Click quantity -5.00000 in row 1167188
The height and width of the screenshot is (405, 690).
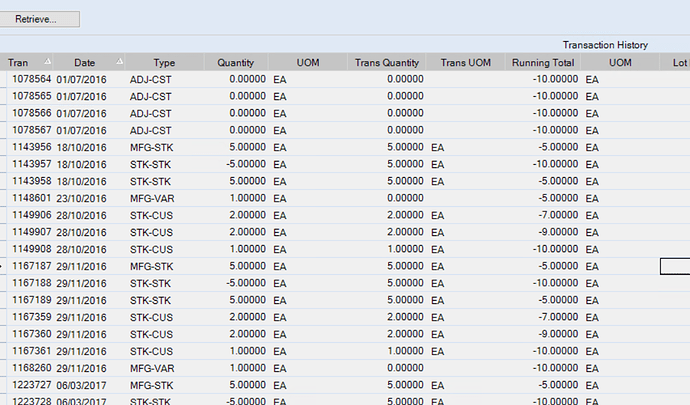(x=246, y=283)
